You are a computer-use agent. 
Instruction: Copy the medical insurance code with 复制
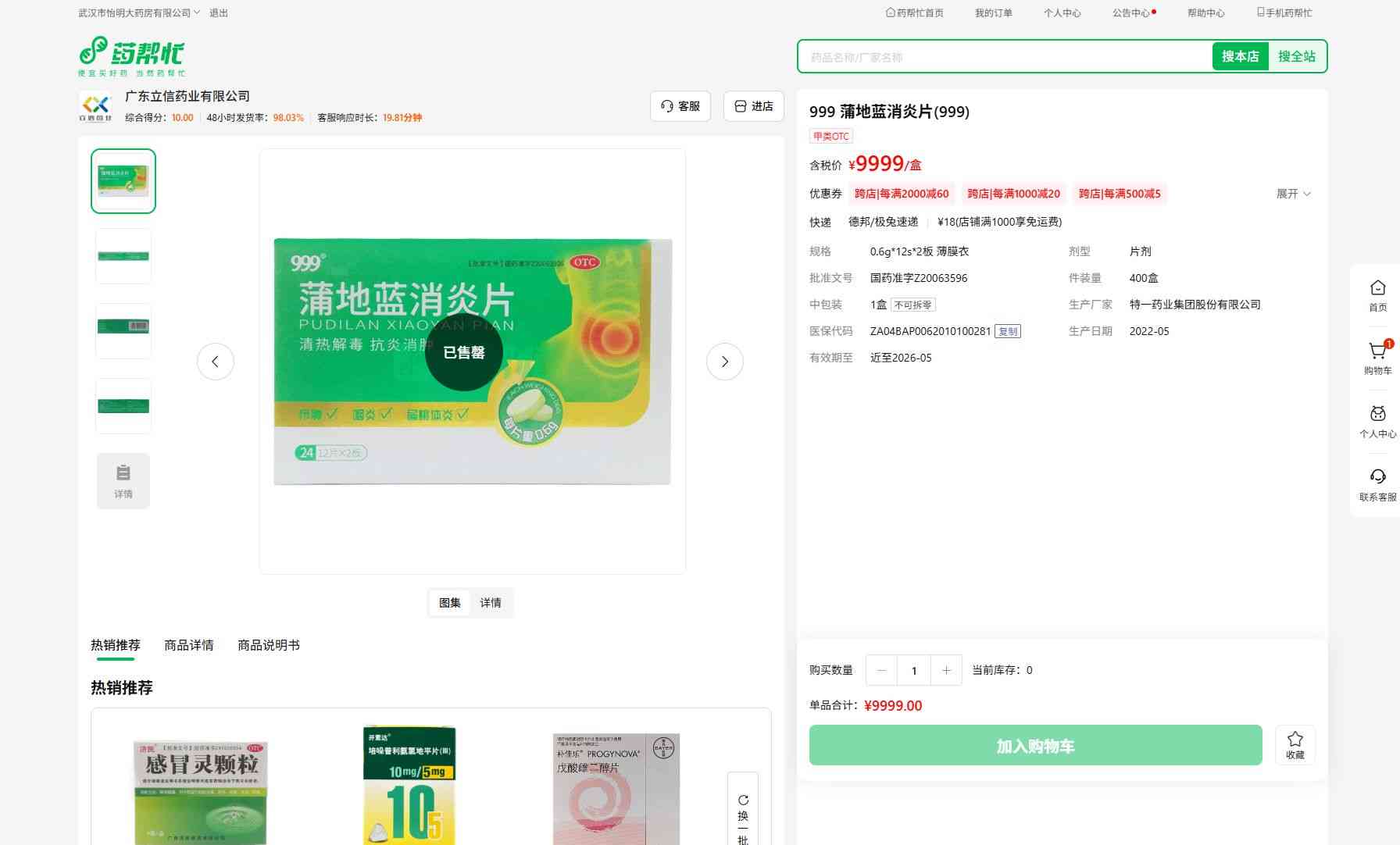[x=1008, y=332]
